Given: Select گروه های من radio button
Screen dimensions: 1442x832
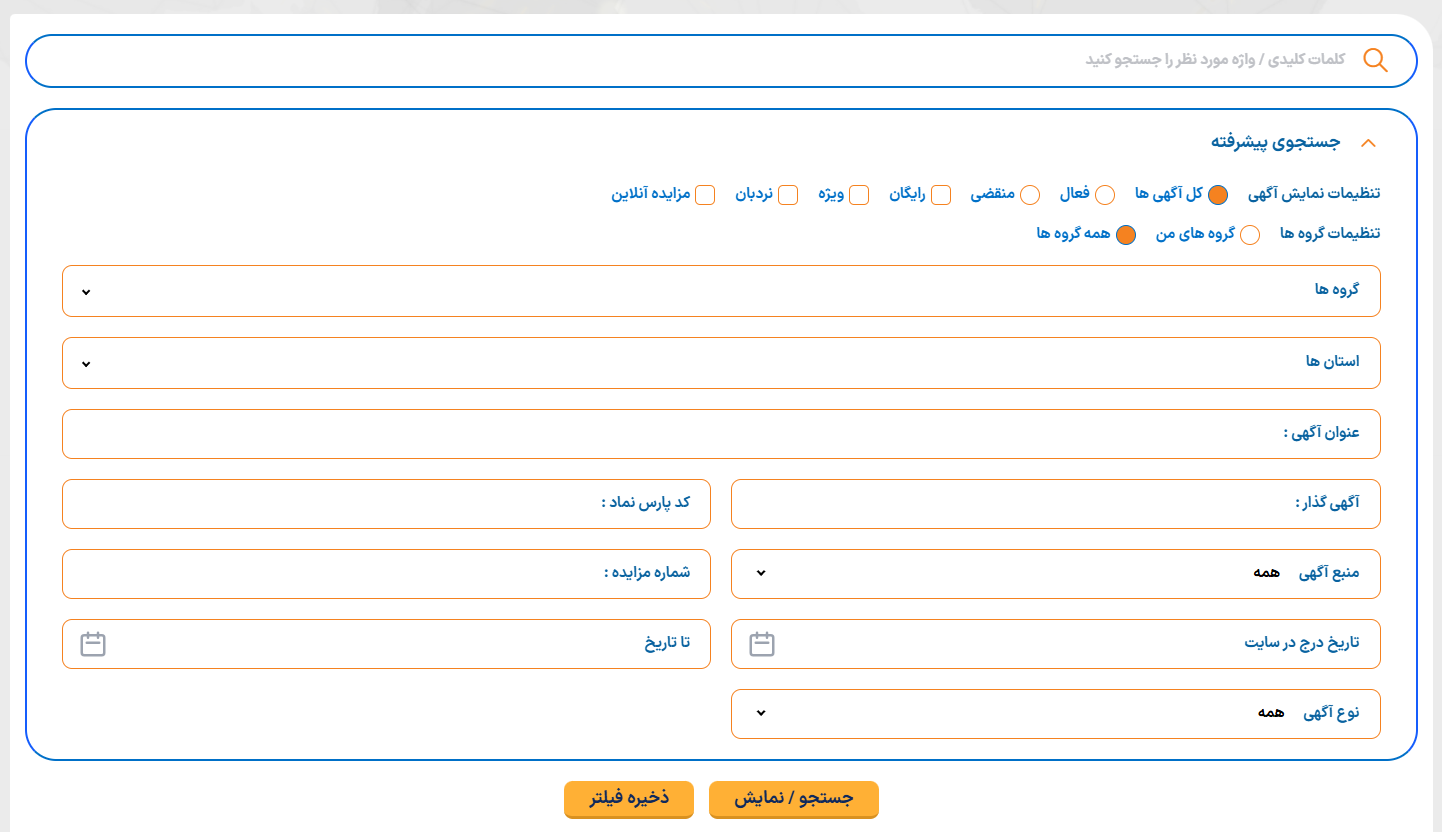Looking at the screenshot, I should tap(1250, 235).
